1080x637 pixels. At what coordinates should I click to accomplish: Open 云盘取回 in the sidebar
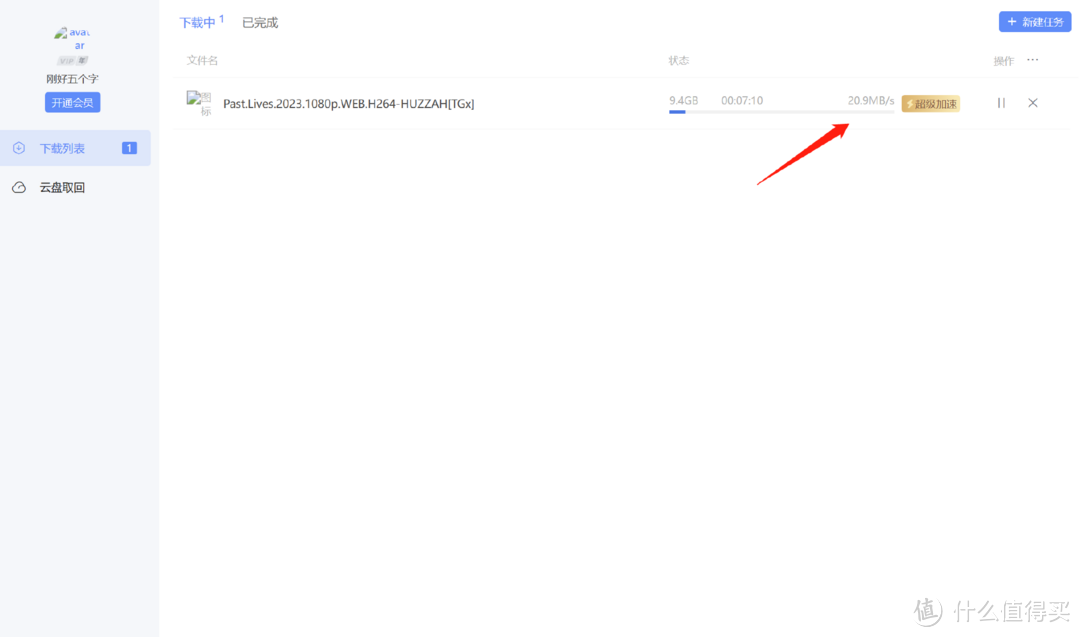point(75,187)
